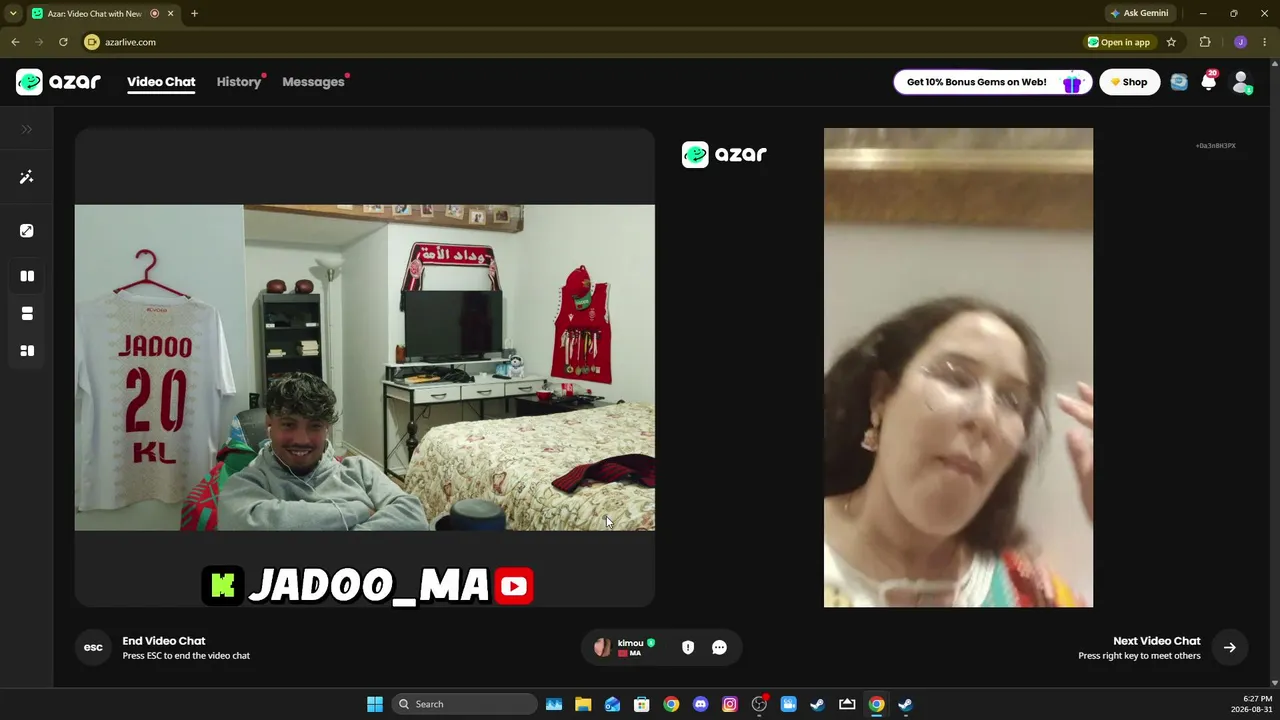
Task: Click Ask Gemini in Chrome title bar
Action: point(1140,13)
